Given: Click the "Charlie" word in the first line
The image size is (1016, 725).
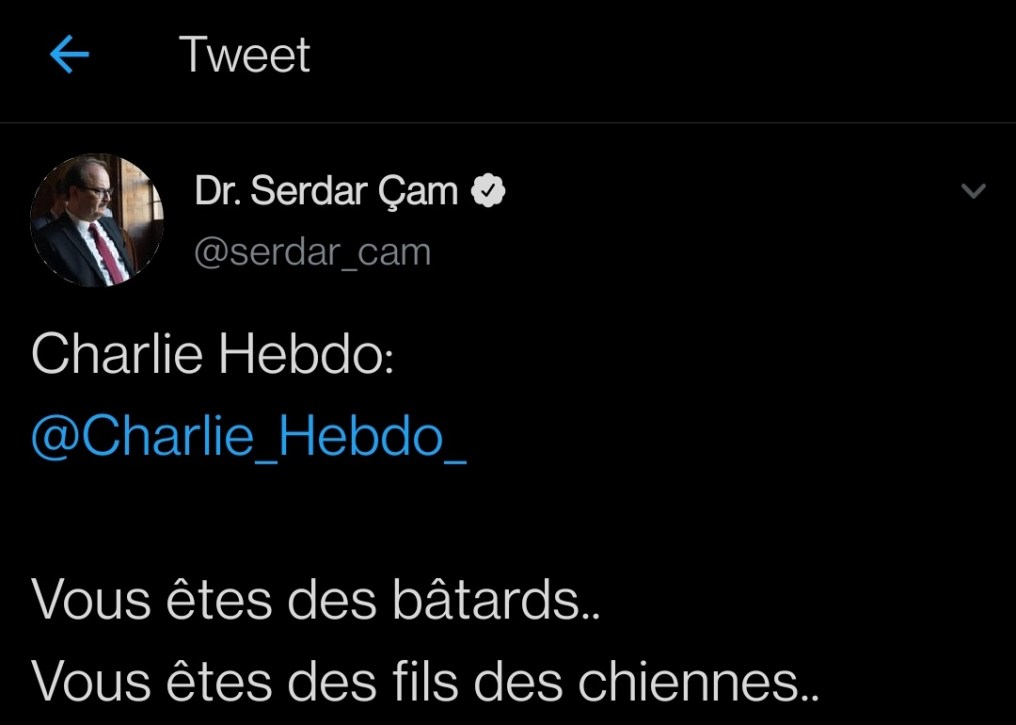Looking at the screenshot, I should 117,355.
